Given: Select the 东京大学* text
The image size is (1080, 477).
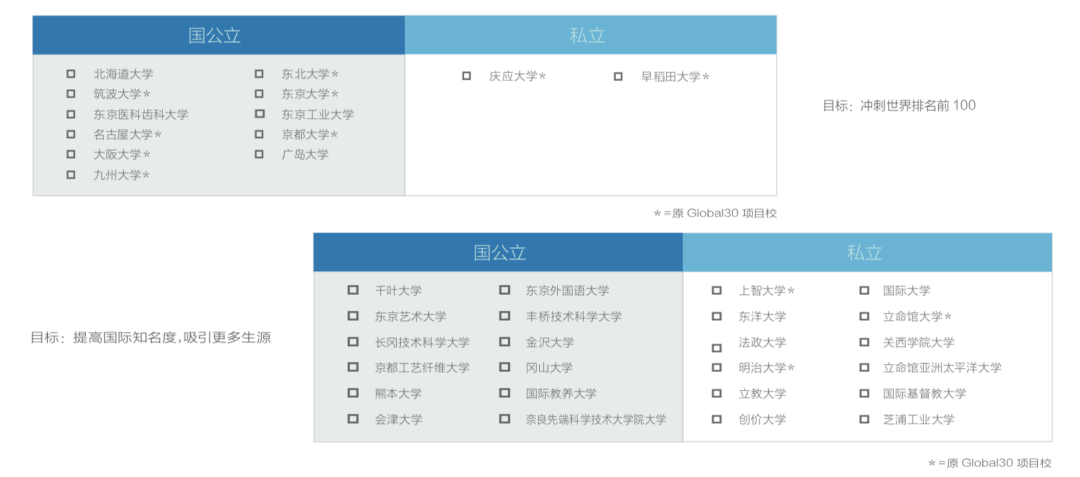Looking at the screenshot, I should coord(310,94).
